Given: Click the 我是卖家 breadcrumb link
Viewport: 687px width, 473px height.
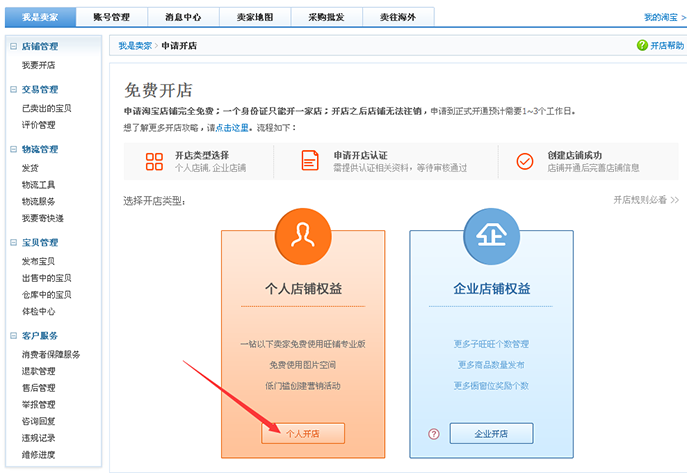Looking at the screenshot, I should click(x=135, y=46).
